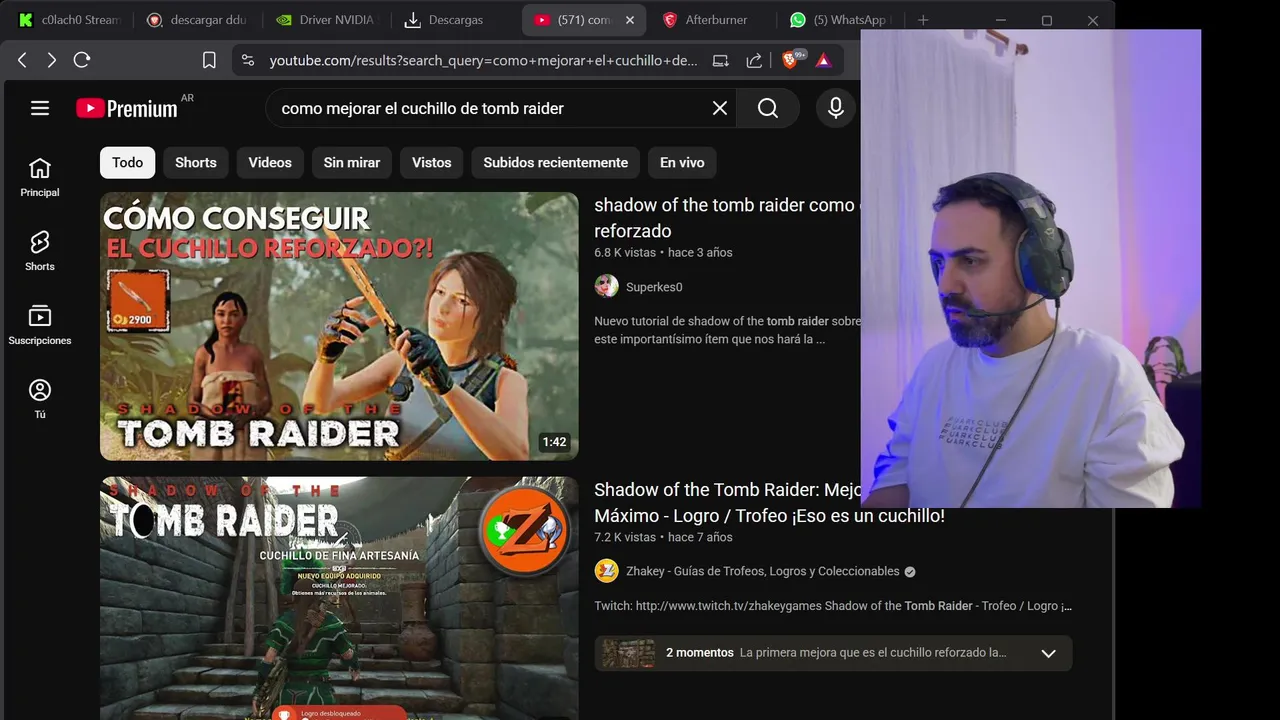This screenshot has height=720, width=1280.
Task: Bookmark this page with bookmark icon
Action: [x=209, y=60]
